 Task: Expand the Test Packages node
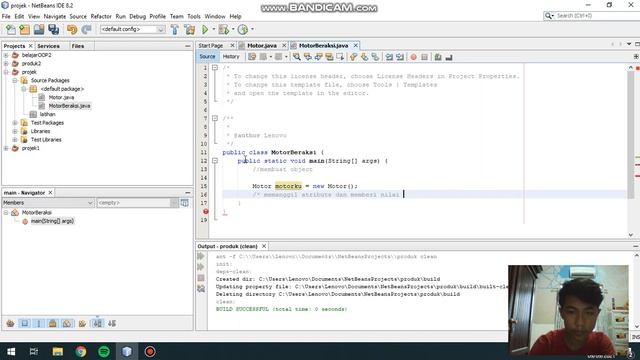15,122
